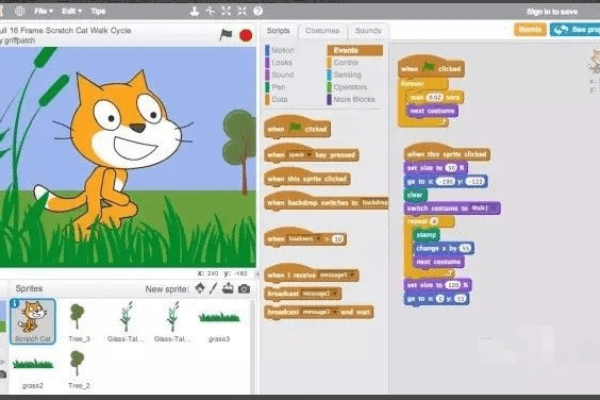Click the 'change x by' 55 value field
Viewport: 600px width, 400px height.
pyautogui.click(x=465, y=248)
